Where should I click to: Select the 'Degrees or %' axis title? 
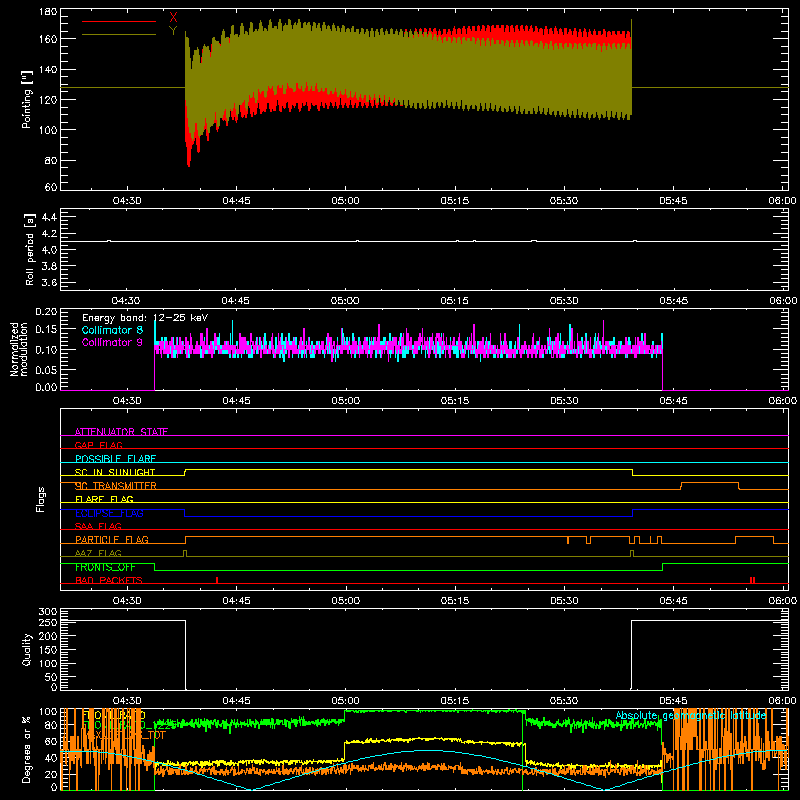click(27, 749)
